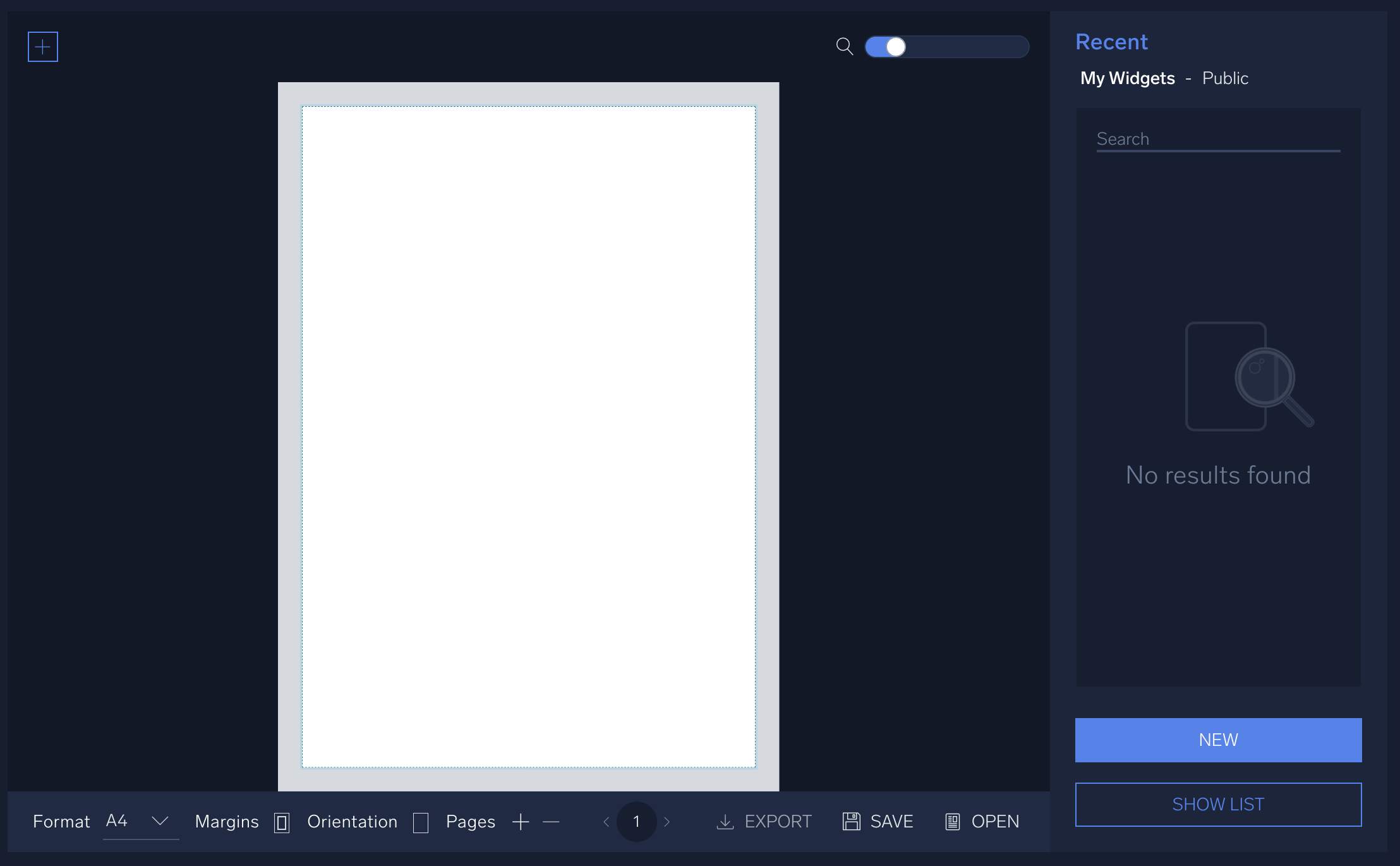Switch to the Public widgets tab
This screenshot has width=1400, height=866.
pyautogui.click(x=1225, y=78)
